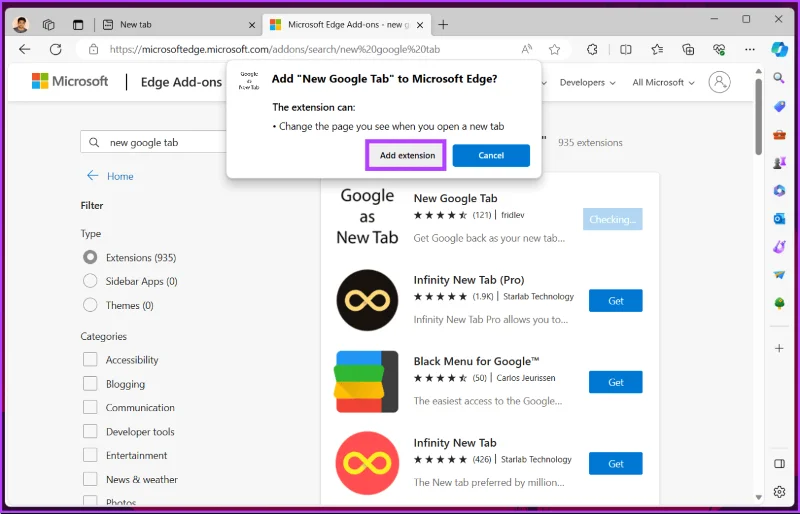Get the Infinity New Tab (Pro) extension
This screenshot has height=514, width=800.
pyautogui.click(x=615, y=301)
